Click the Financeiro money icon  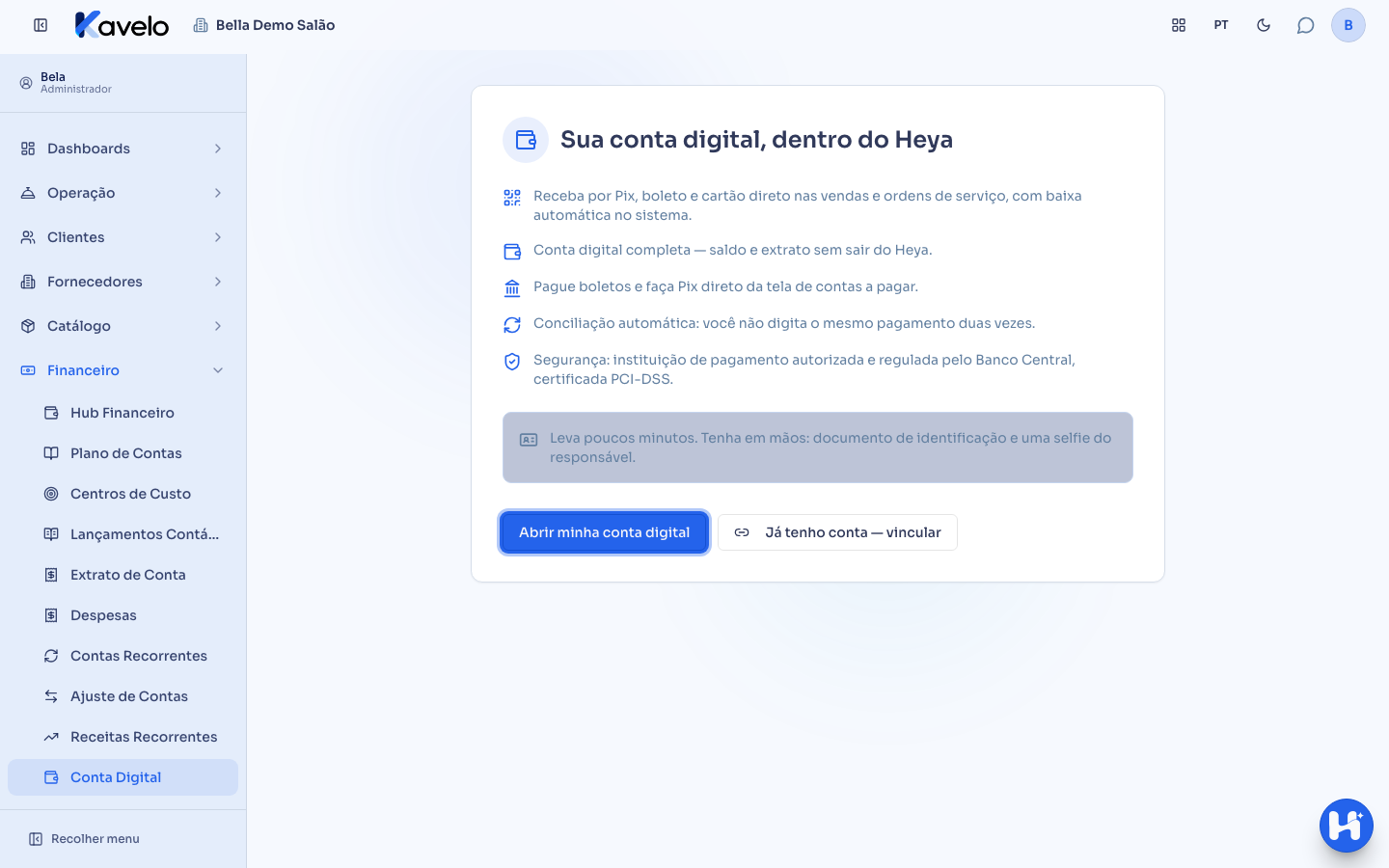(28, 370)
